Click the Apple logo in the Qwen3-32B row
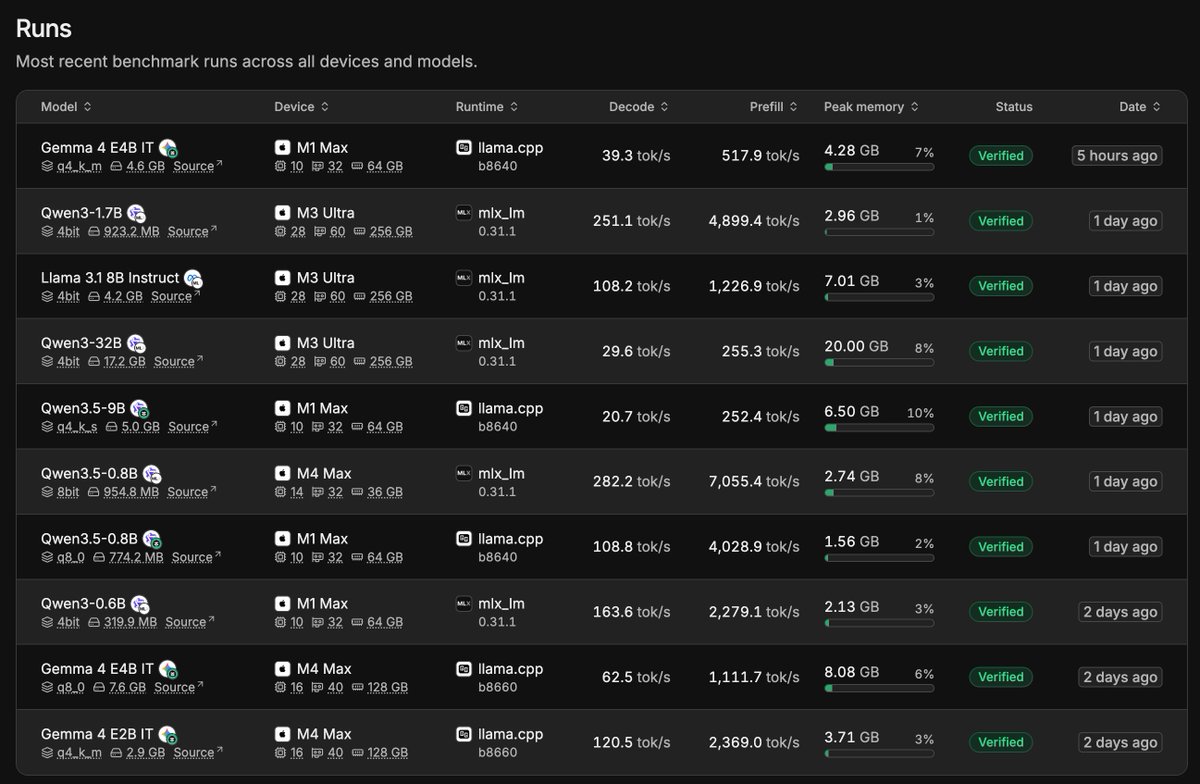This screenshot has height=784, width=1200. pyautogui.click(x=282, y=343)
